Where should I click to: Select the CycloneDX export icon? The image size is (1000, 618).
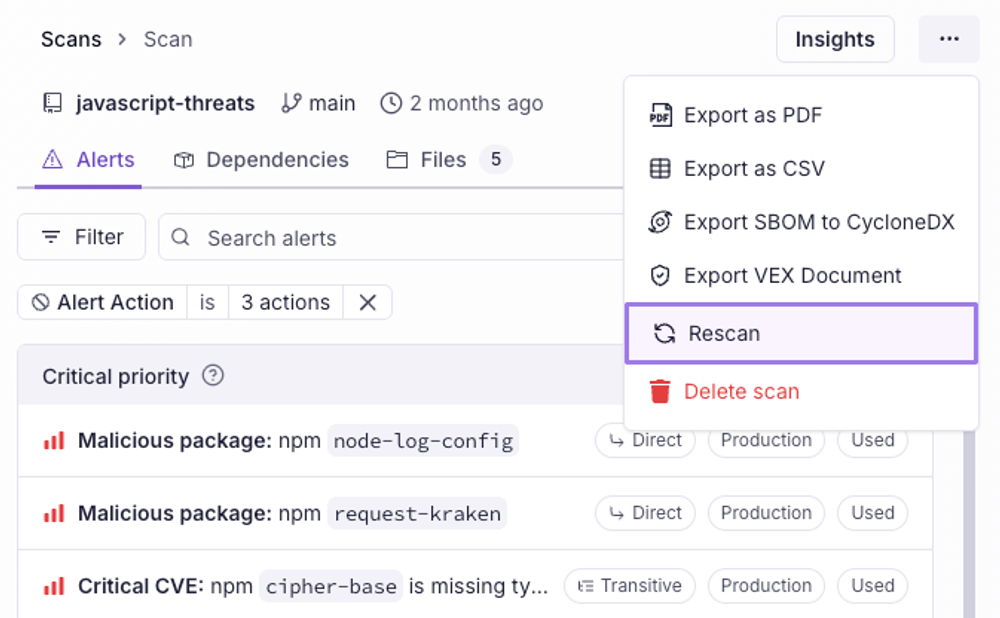pyautogui.click(x=659, y=222)
